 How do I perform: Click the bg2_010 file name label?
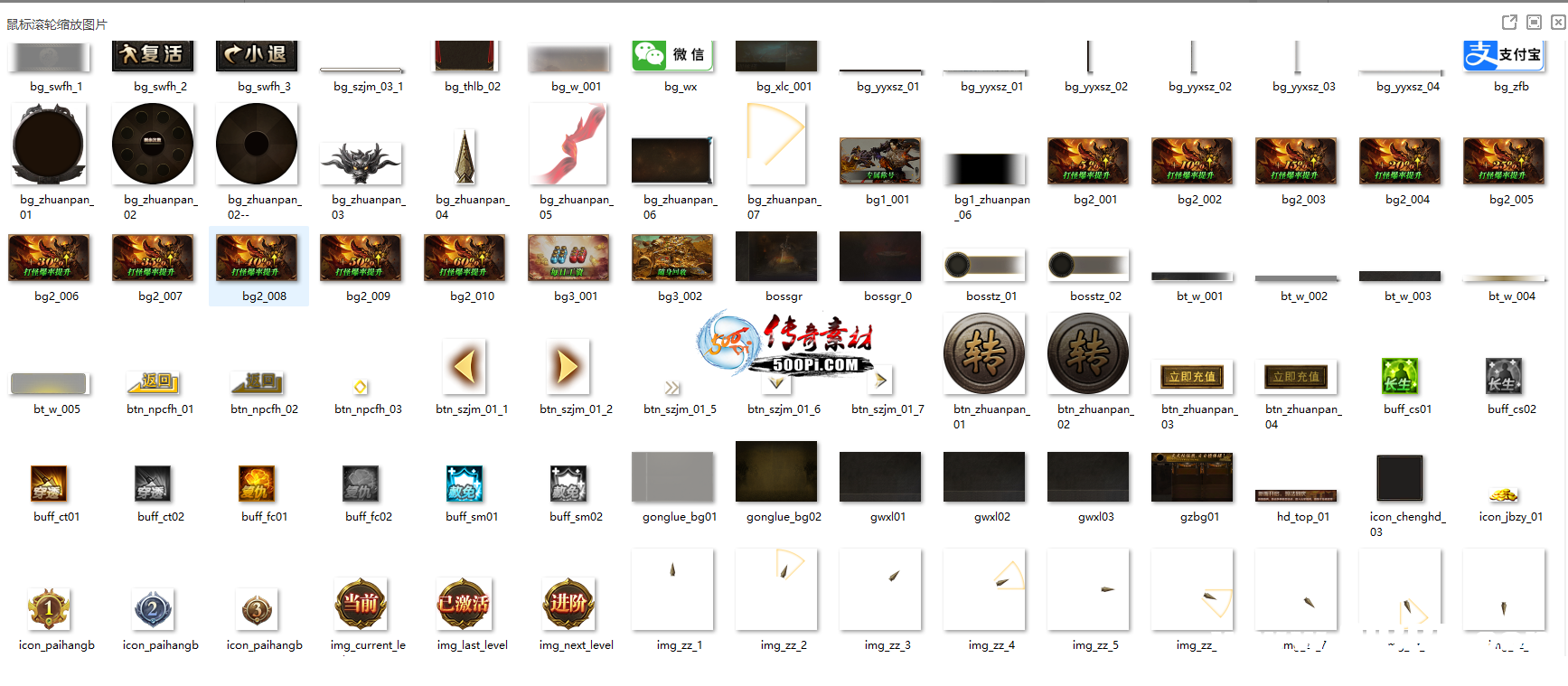pos(472,296)
